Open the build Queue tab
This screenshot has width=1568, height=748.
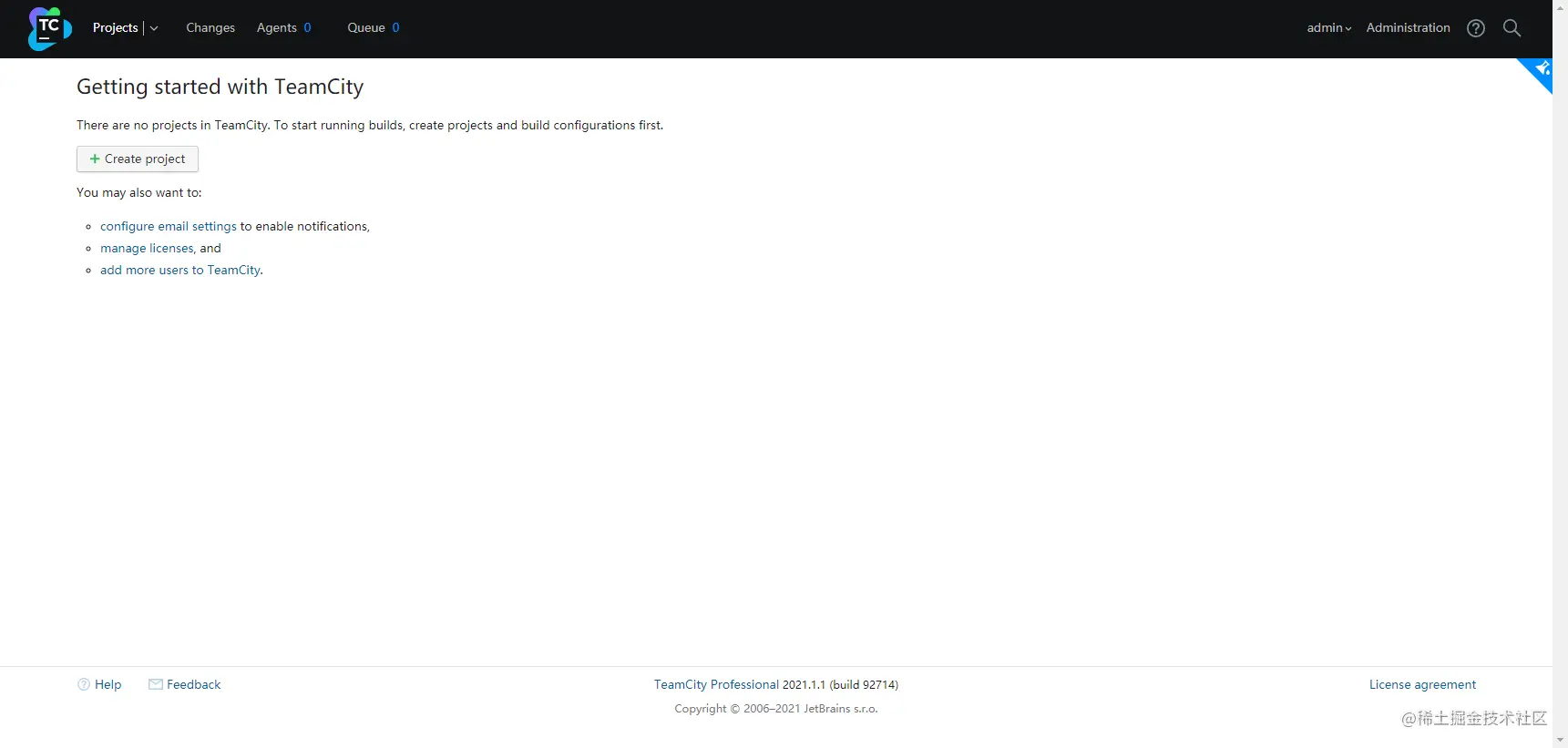(x=374, y=28)
